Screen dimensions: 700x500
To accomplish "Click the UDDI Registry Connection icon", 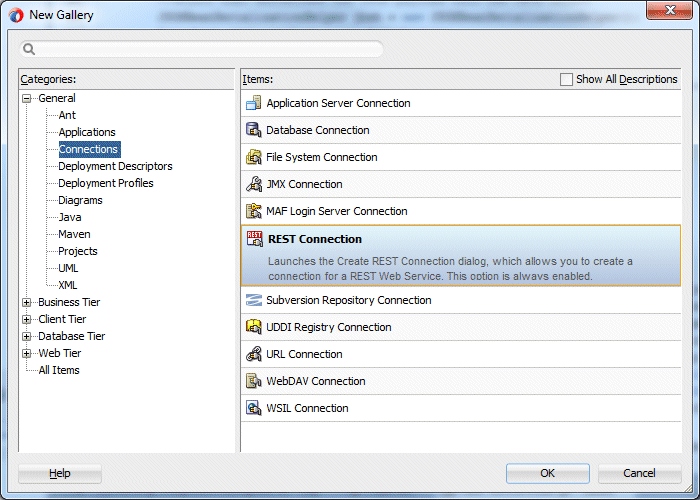I will [x=254, y=327].
